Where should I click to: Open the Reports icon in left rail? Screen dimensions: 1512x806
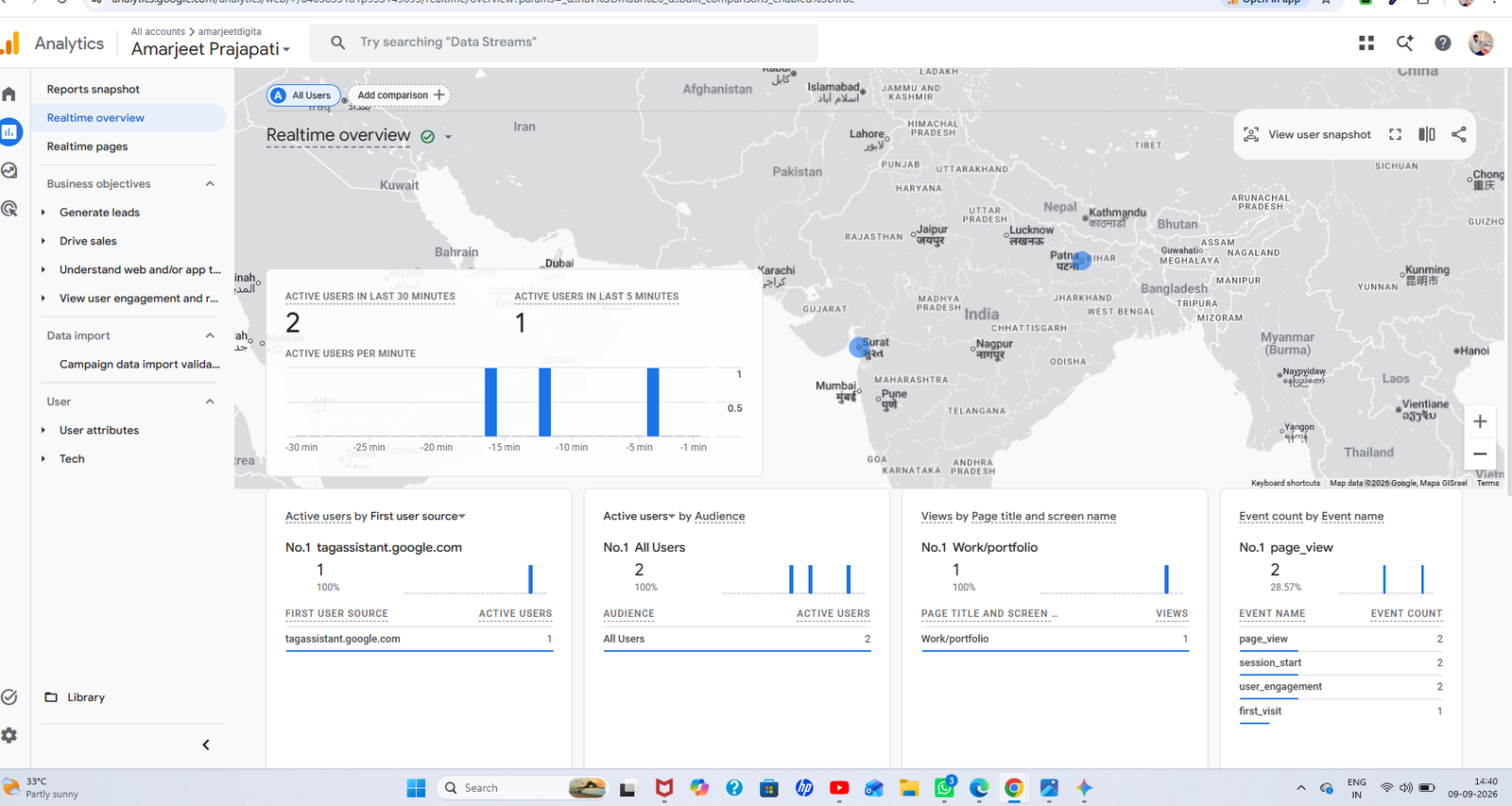tap(10, 132)
